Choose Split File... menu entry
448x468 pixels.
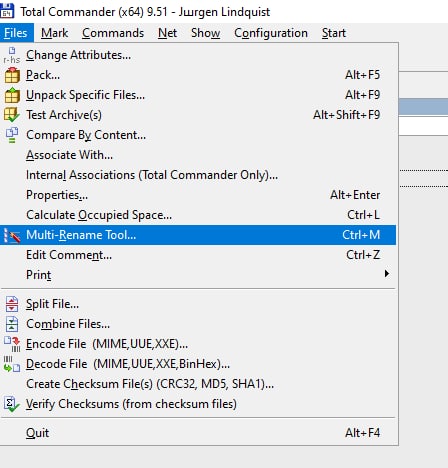(198, 304)
